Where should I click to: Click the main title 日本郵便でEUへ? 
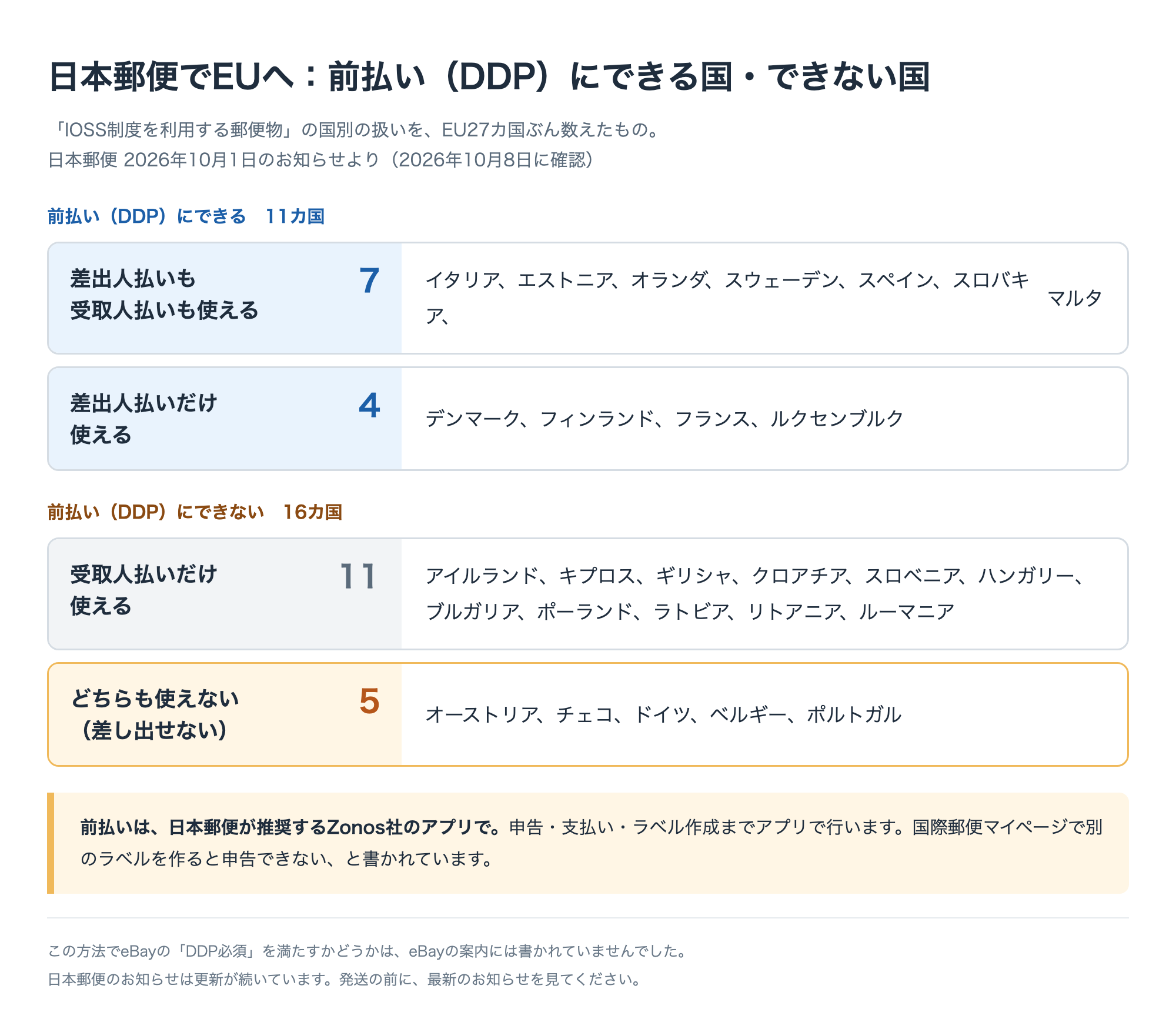coord(489,77)
